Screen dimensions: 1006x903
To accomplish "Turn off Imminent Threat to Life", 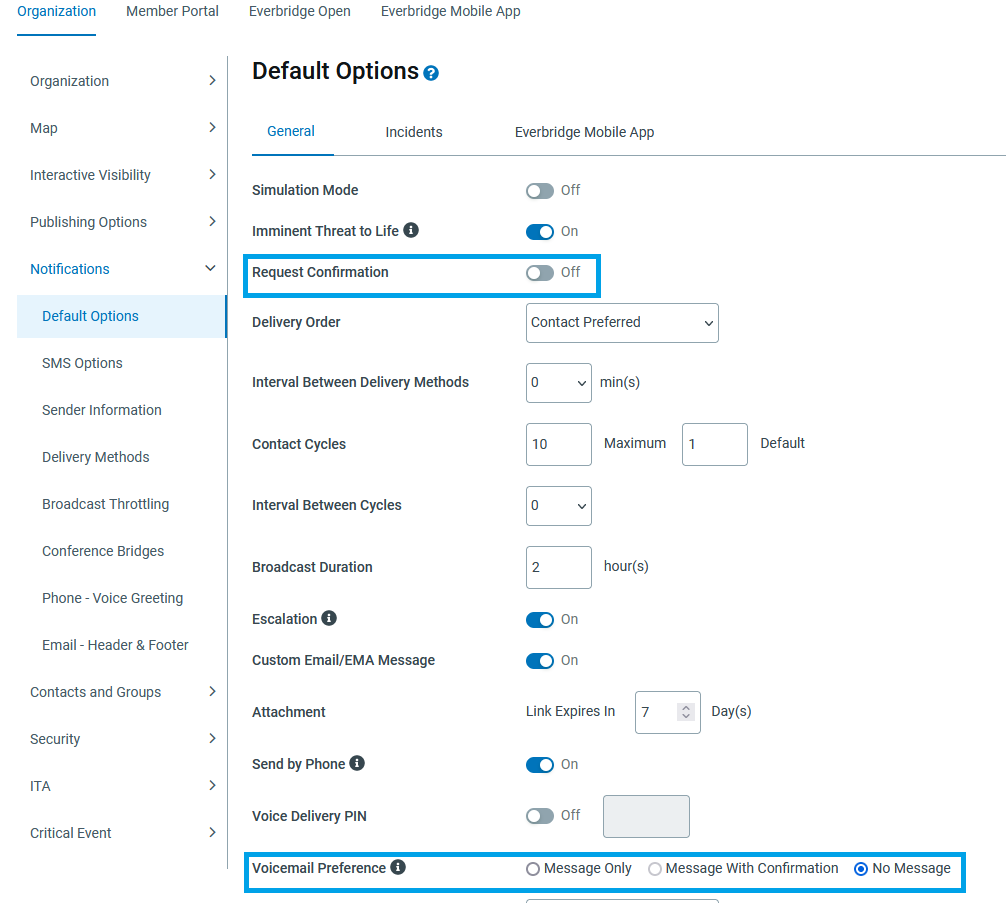I will 541,231.
